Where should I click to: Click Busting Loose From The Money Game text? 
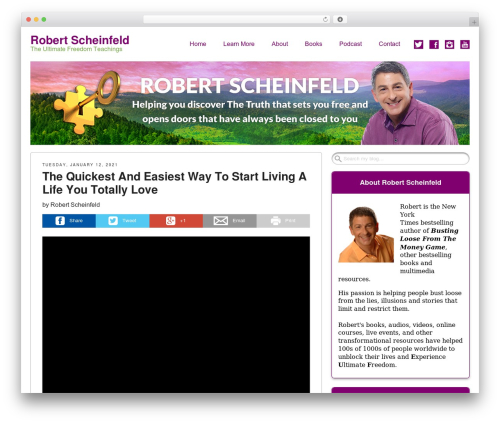tap(429, 239)
